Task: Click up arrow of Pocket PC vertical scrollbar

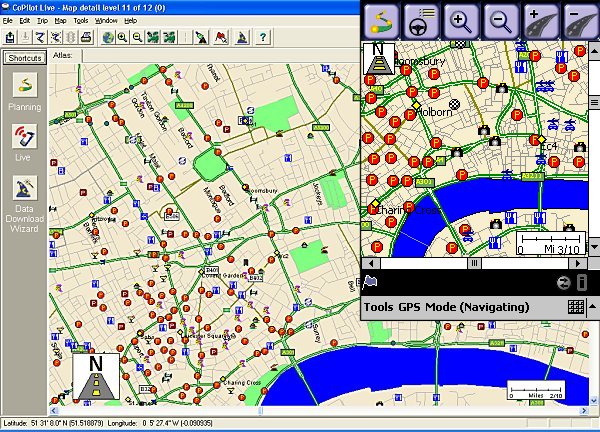Action: (x=594, y=51)
